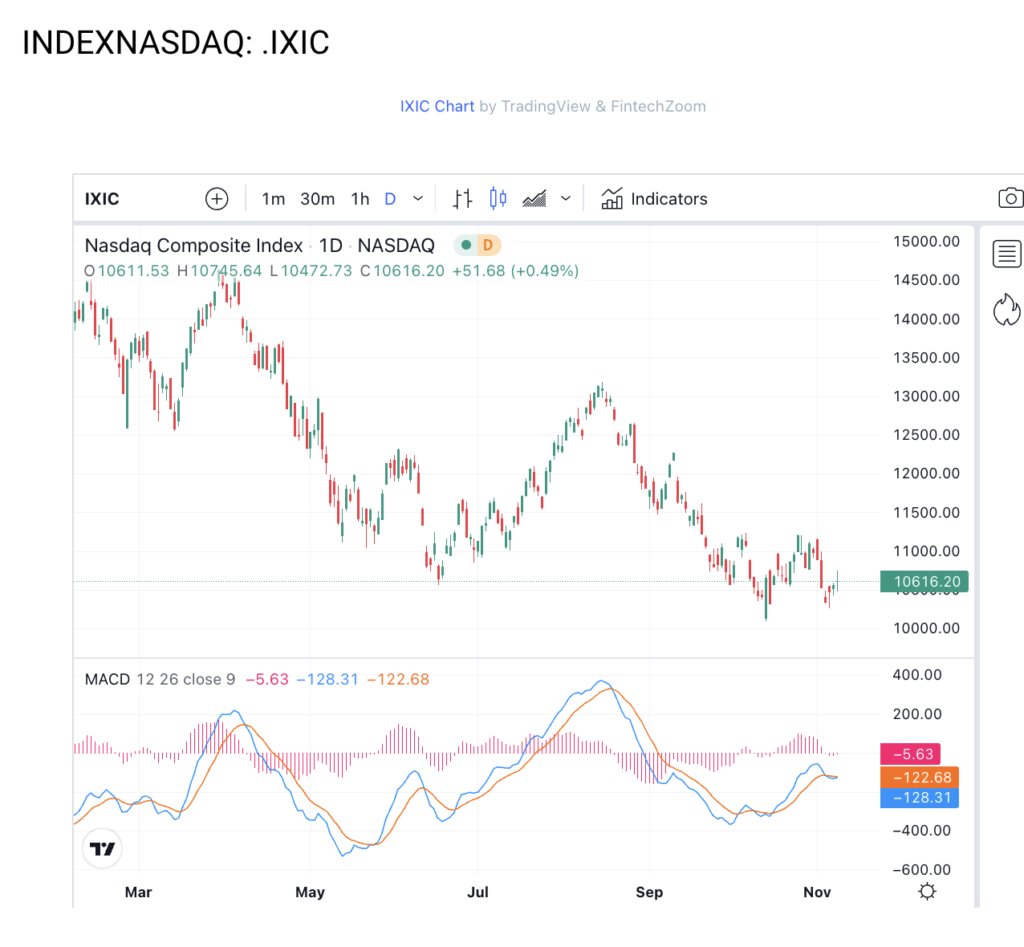Open chart settings gear icon
Image resolution: width=1024 pixels, height=947 pixels.
pos(927,891)
